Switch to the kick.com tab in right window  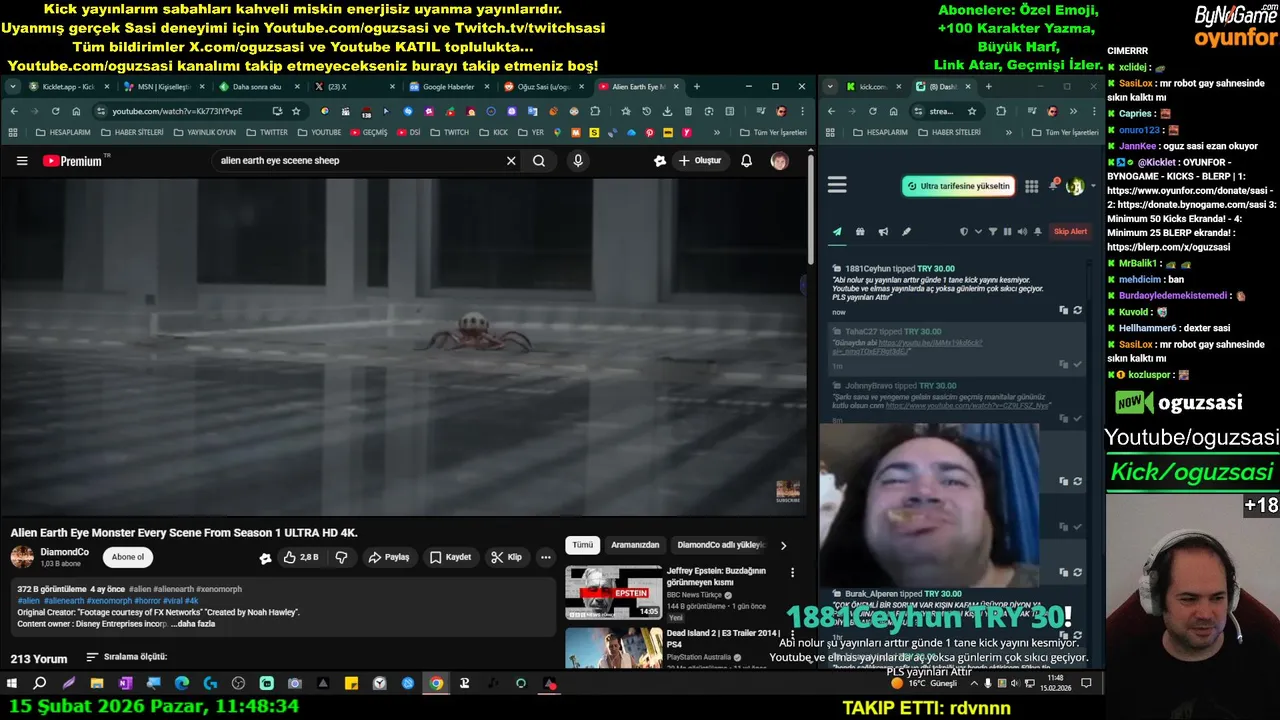coord(872,87)
